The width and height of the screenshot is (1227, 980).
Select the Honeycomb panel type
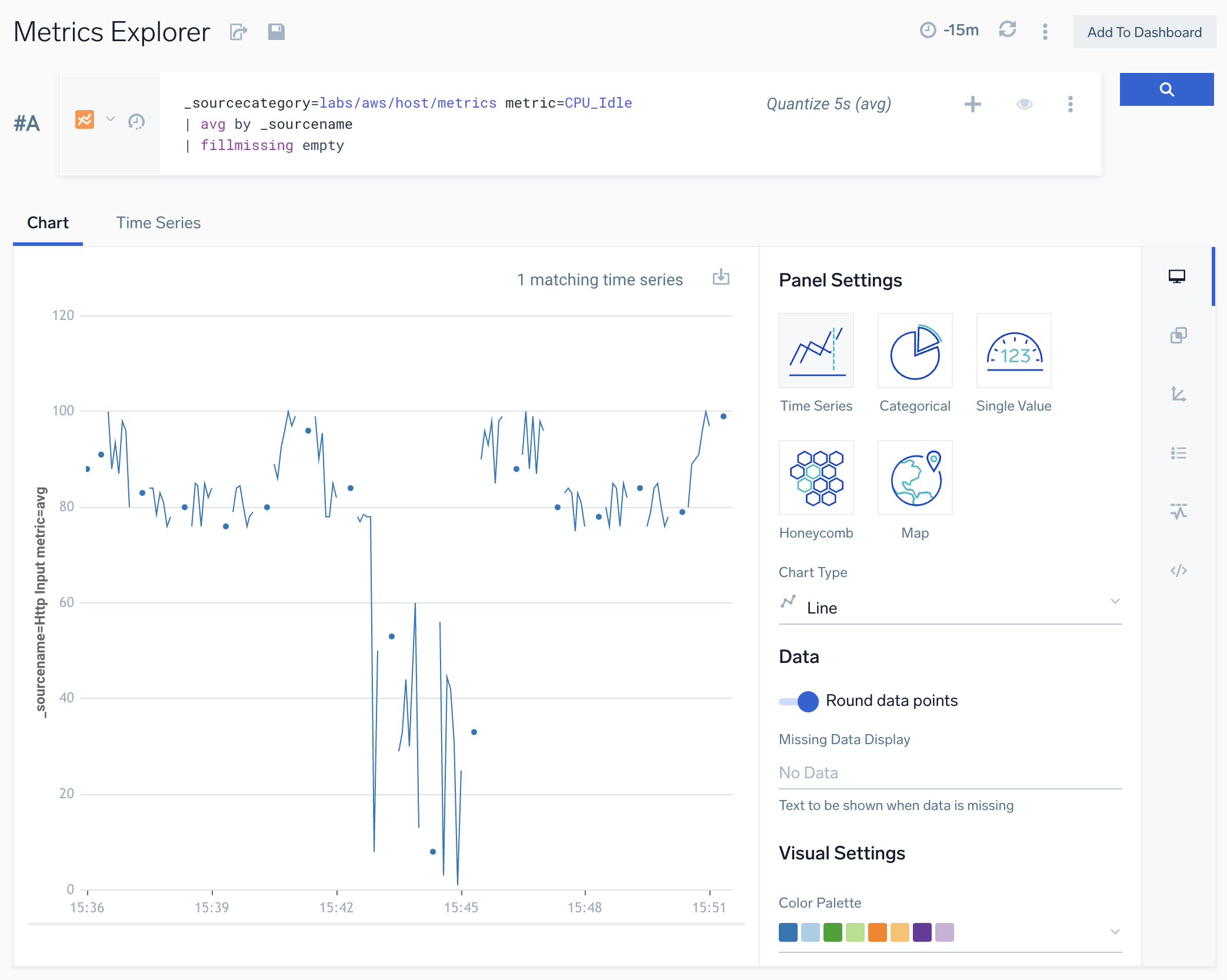(816, 478)
